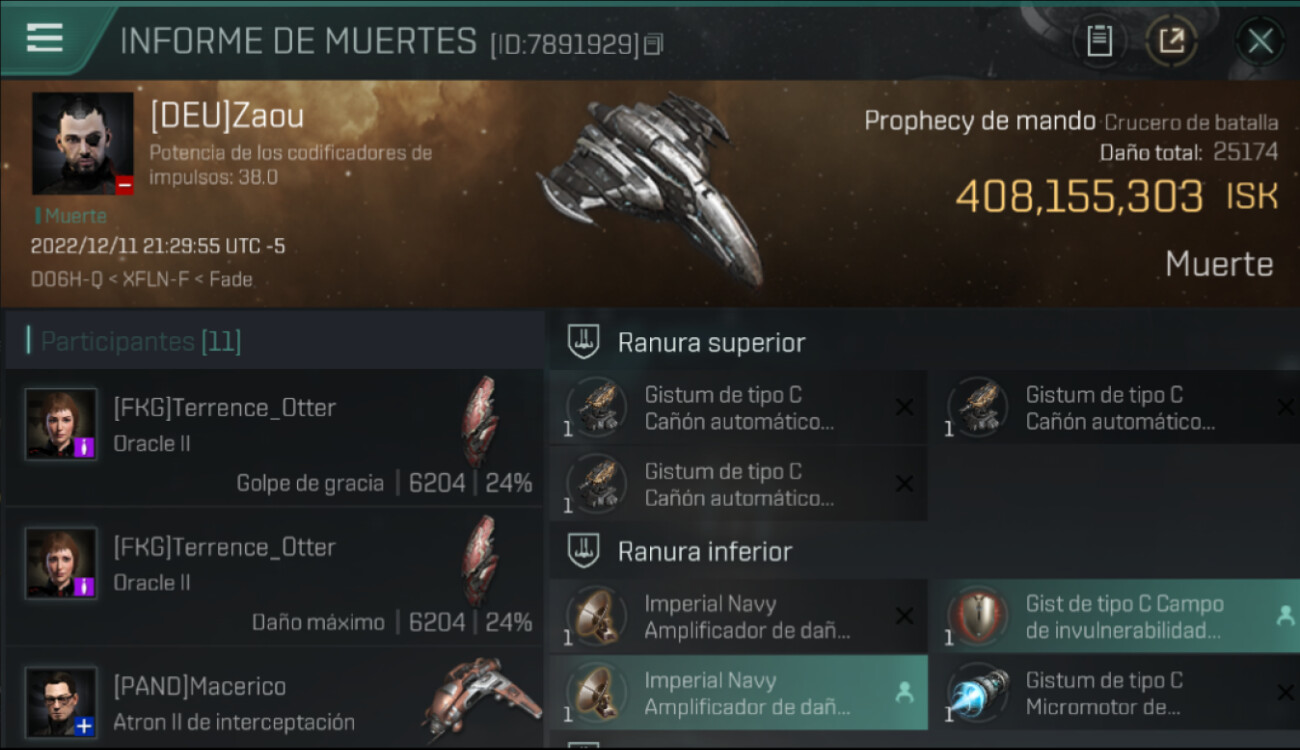Select the Ranura superior shield icon
Image resolution: width=1300 pixels, height=750 pixels.
click(x=583, y=342)
